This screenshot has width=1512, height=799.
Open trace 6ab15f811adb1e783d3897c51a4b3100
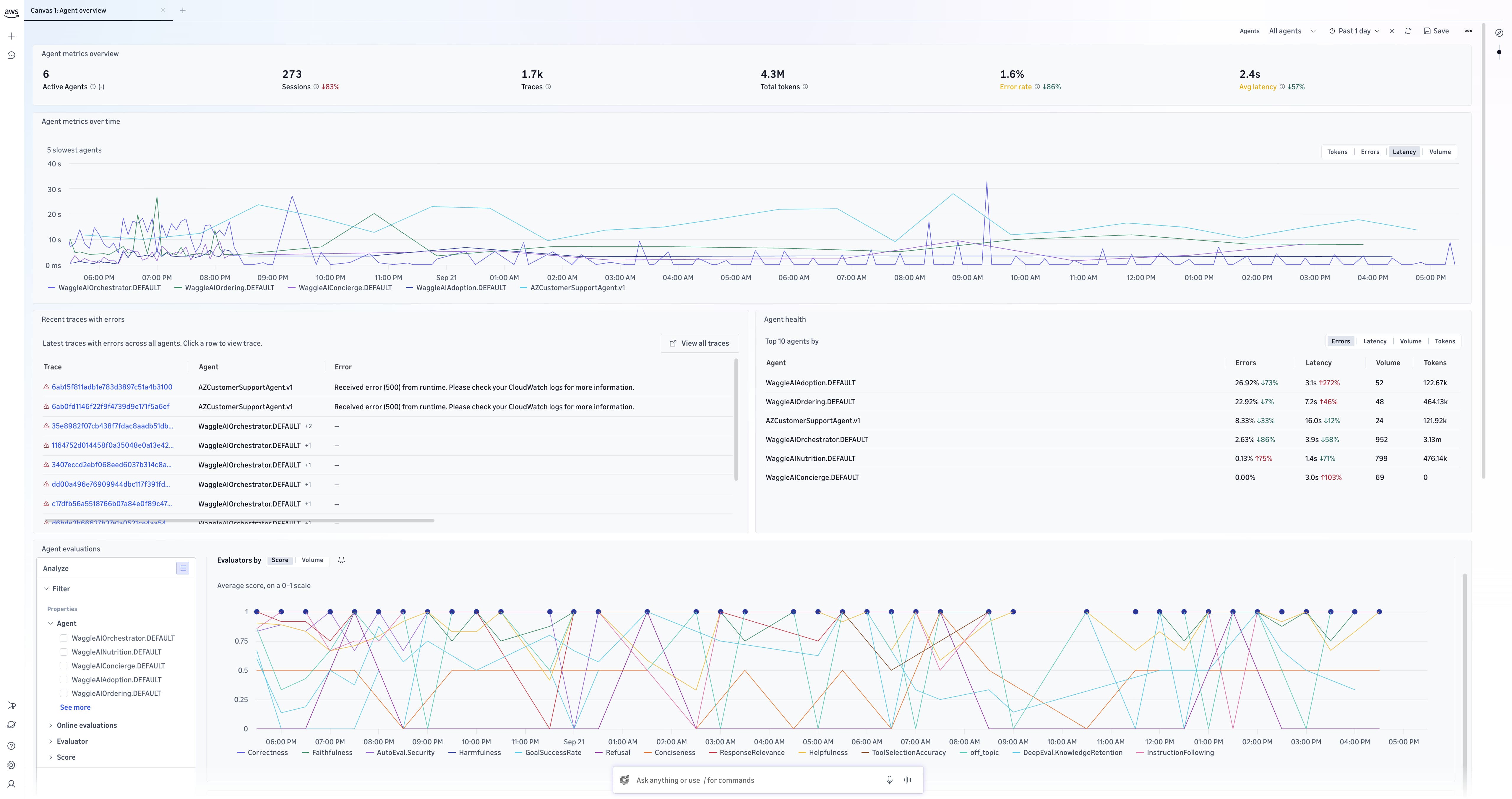pyautogui.click(x=112, y=387)
